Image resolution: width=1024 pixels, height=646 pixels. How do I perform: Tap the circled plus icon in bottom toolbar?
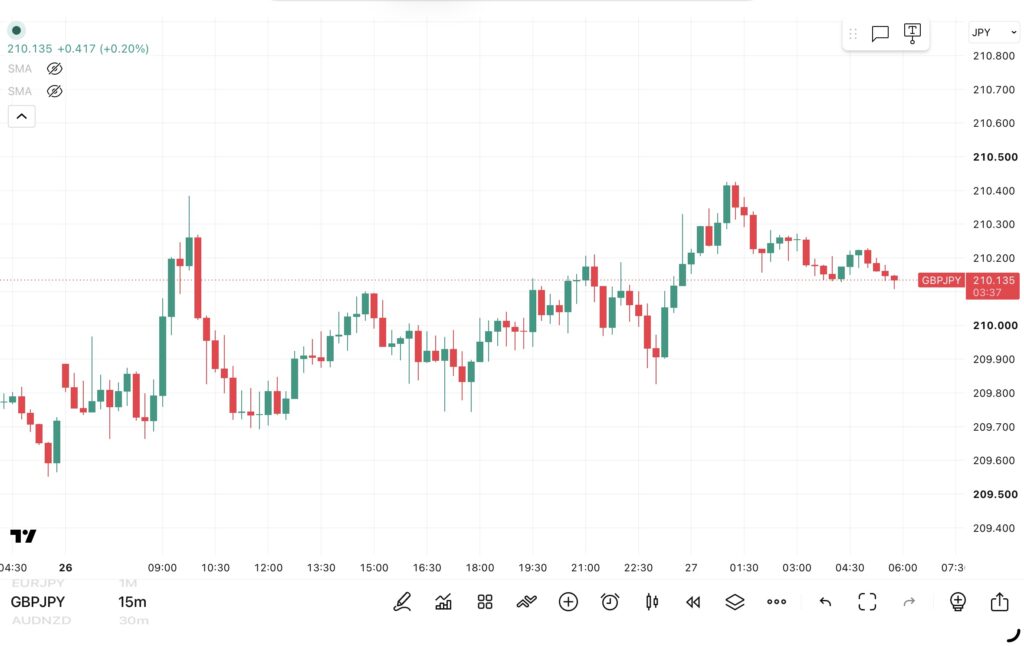pyautogui.click(x=568, y=602)
